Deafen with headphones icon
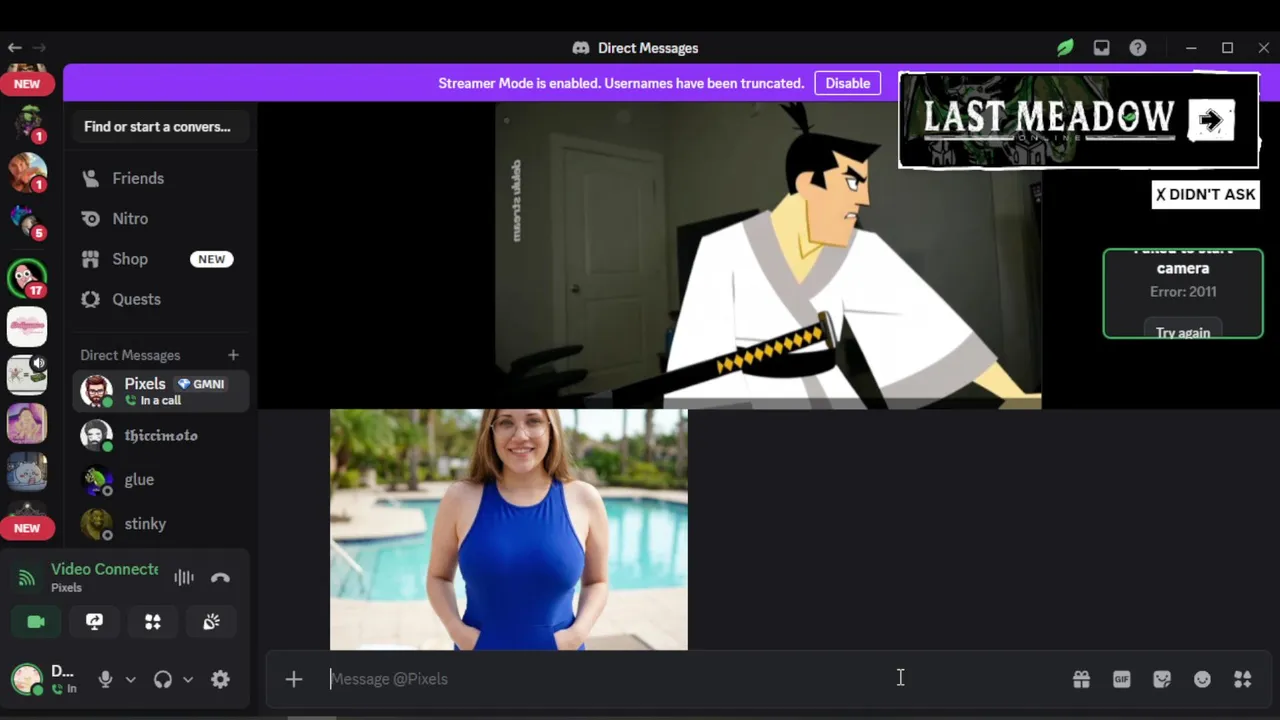The height and width of the screenshot is (720, 1280). pyautogui.click(x=162, y=679)
